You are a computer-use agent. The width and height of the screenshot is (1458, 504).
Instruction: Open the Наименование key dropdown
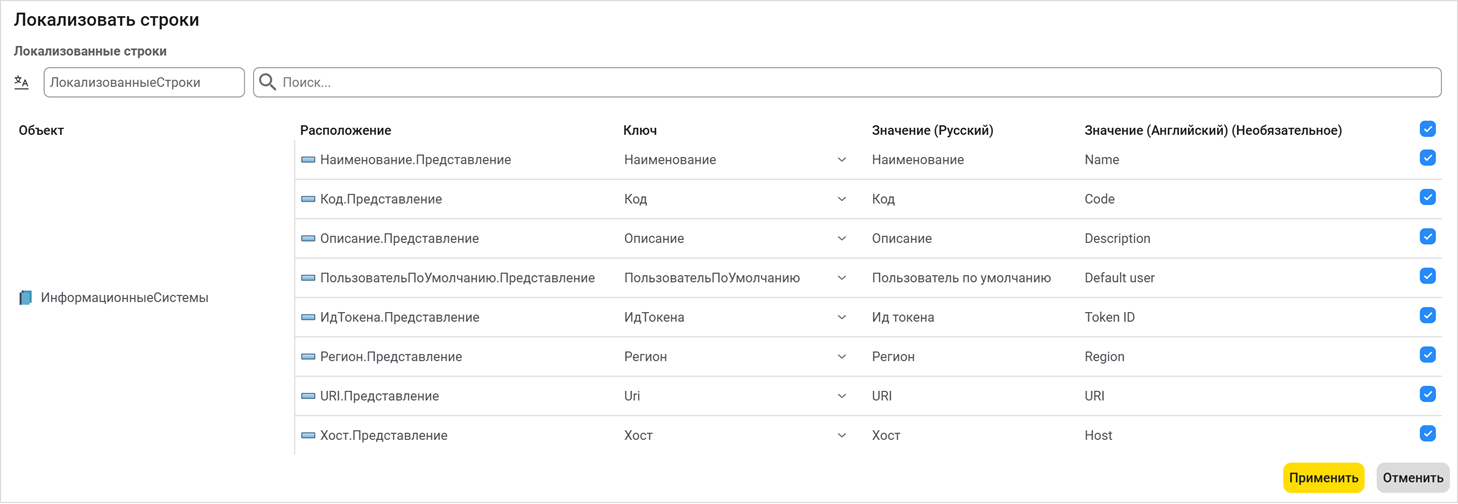point(841,160)
